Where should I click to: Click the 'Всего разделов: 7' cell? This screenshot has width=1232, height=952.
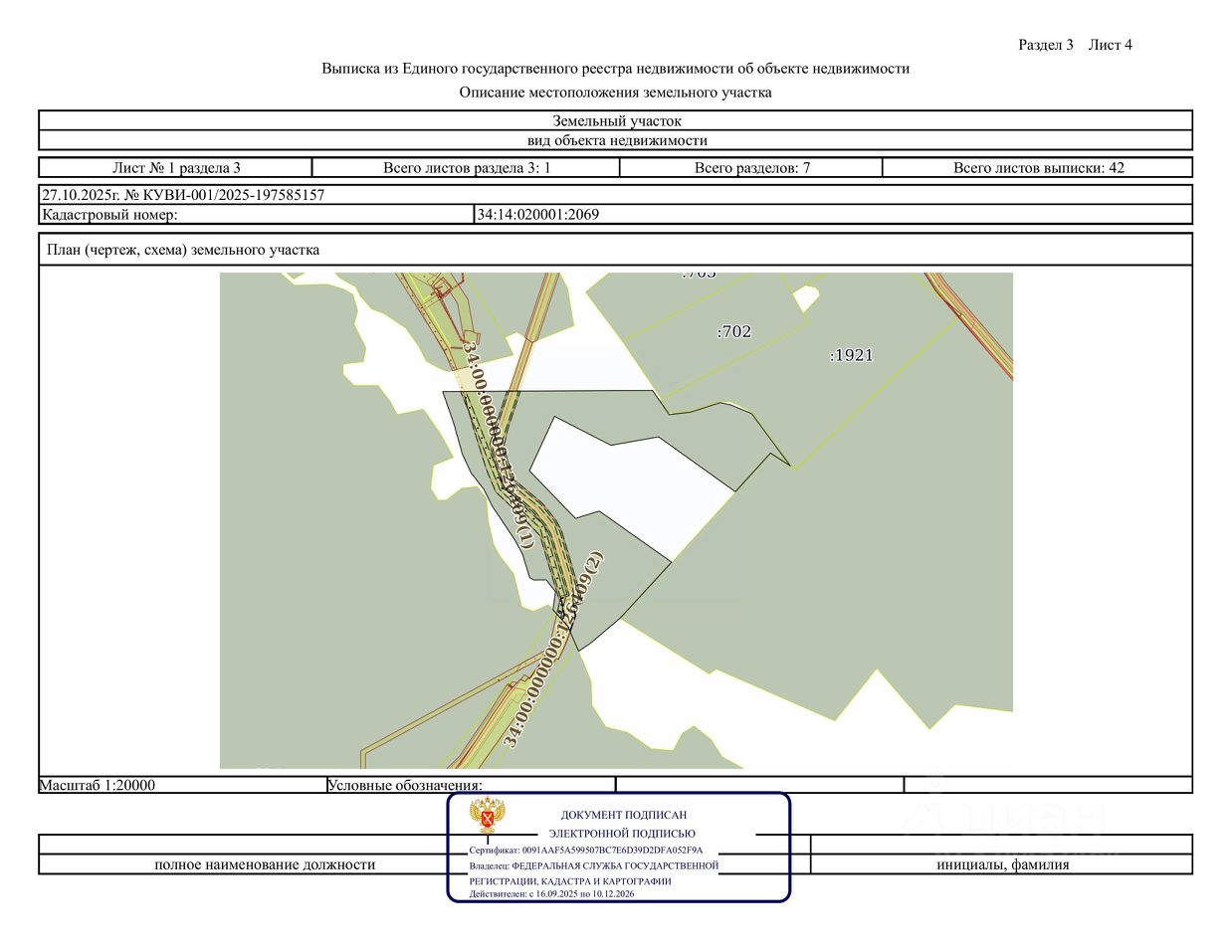pos(751,167)
